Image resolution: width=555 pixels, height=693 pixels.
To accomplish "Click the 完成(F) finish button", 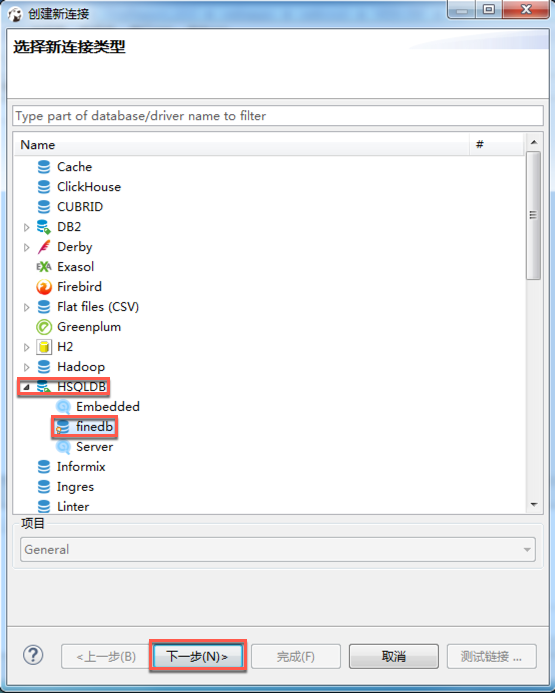I will 296,656.
